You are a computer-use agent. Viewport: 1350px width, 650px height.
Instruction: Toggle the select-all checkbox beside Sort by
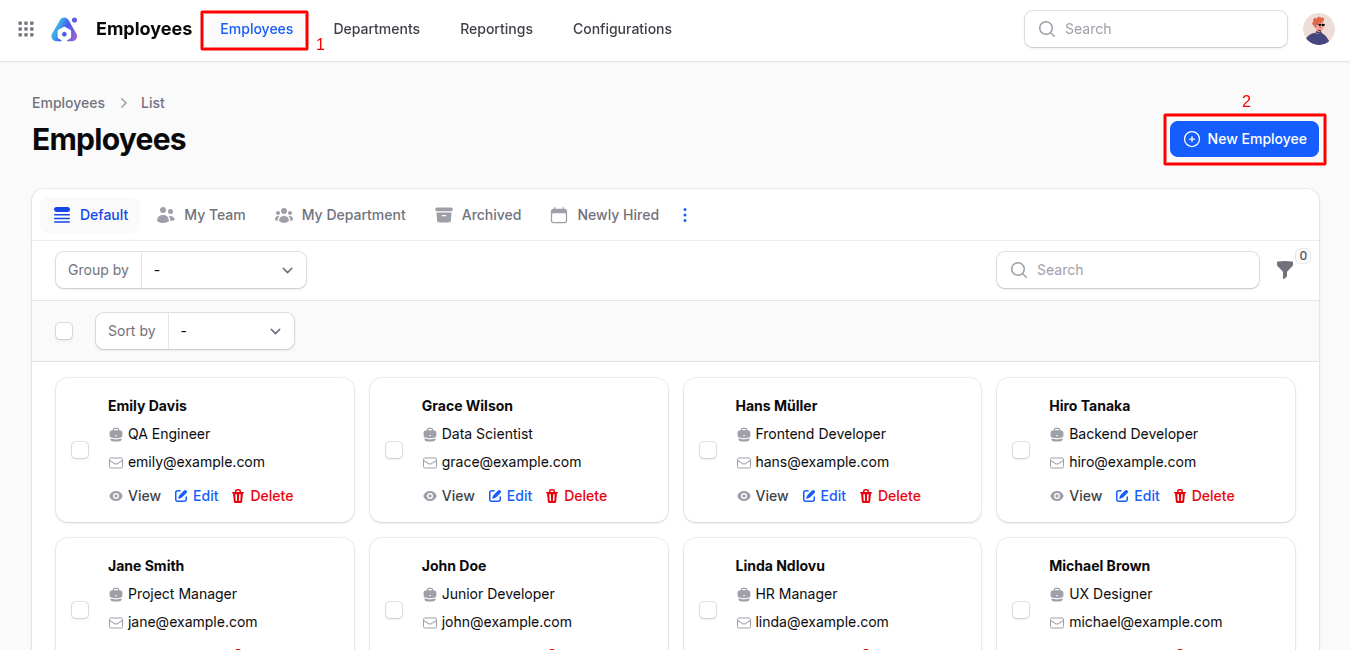pyautogui.click(x=64, y=331)
